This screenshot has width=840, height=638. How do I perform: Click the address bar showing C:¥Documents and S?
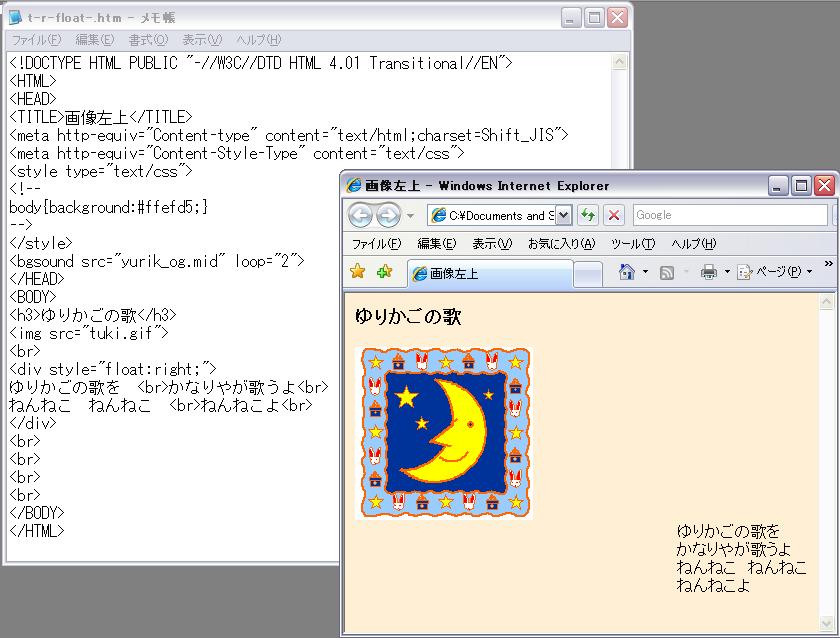(x=492, y=215)
